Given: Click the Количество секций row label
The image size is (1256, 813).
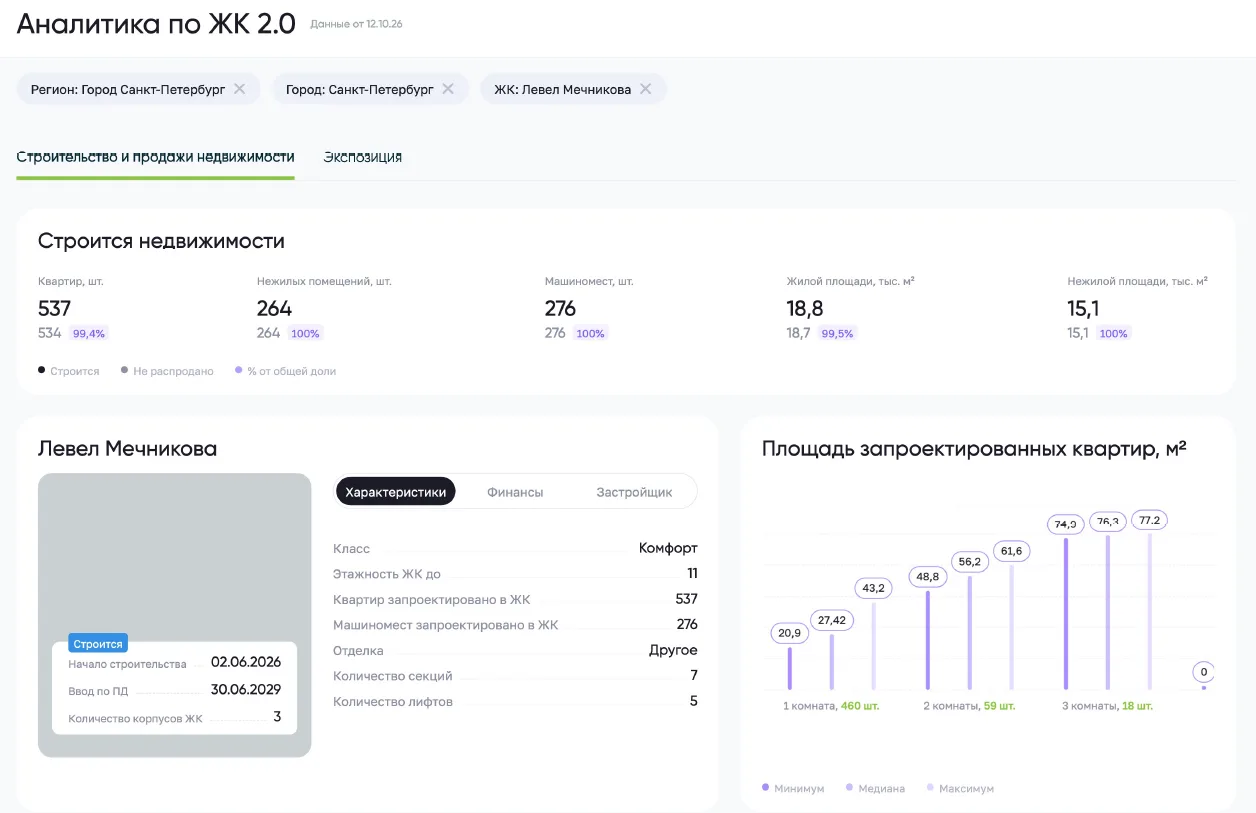Looking at the screenshot, I should (x=393, y=676).
